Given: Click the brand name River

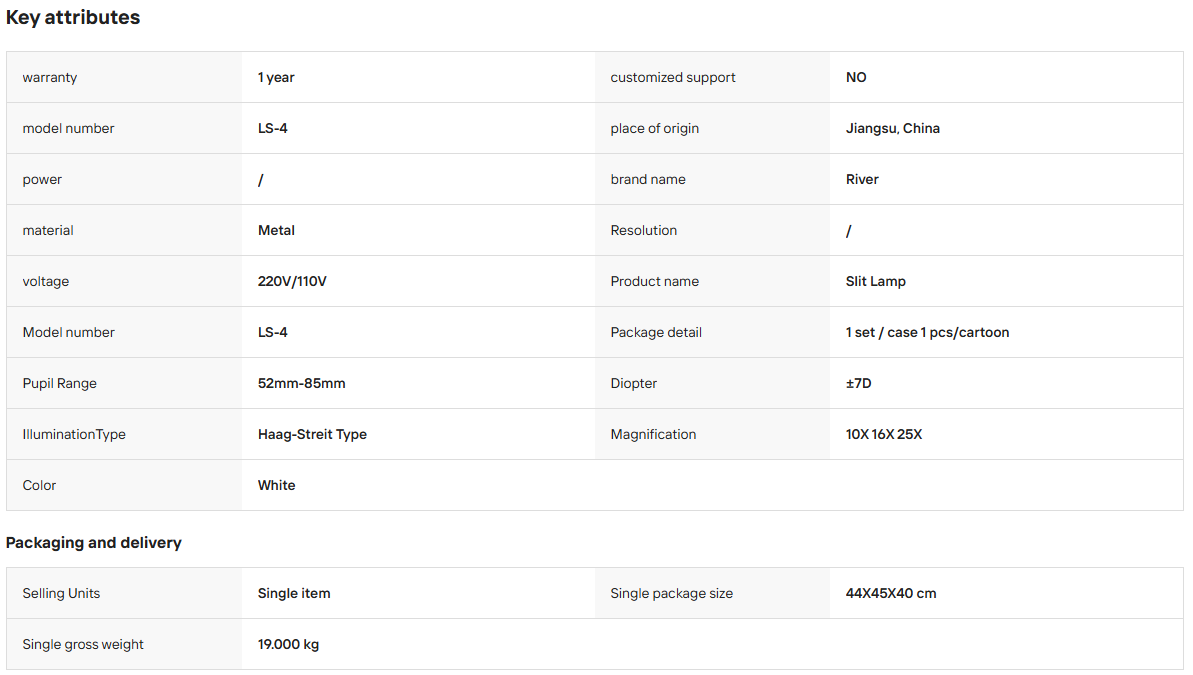Looking at the screenshot, I should tap(862, 180).
